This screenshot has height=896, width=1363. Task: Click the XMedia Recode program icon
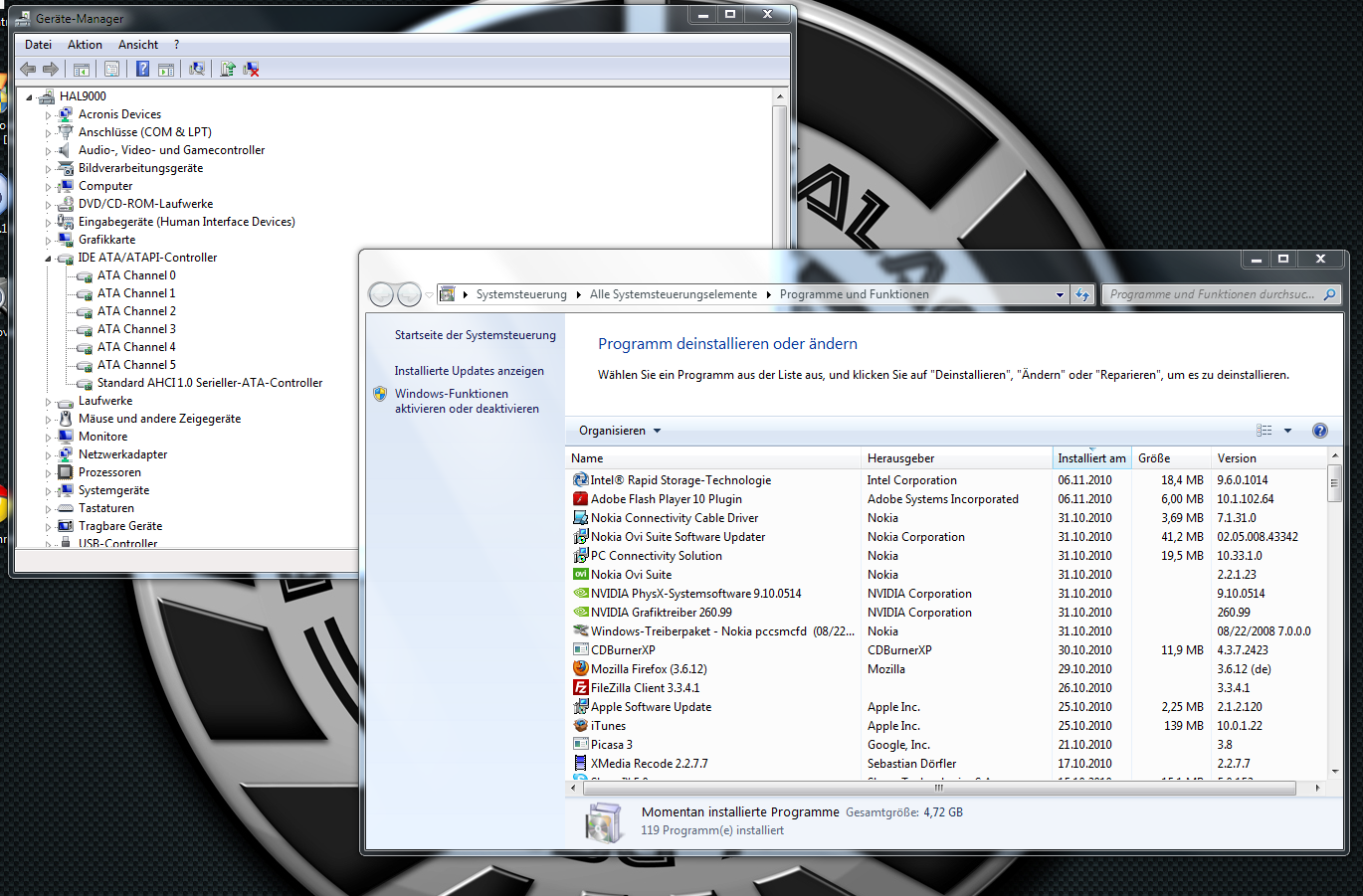pyautogui.click(x=581, y=764)
